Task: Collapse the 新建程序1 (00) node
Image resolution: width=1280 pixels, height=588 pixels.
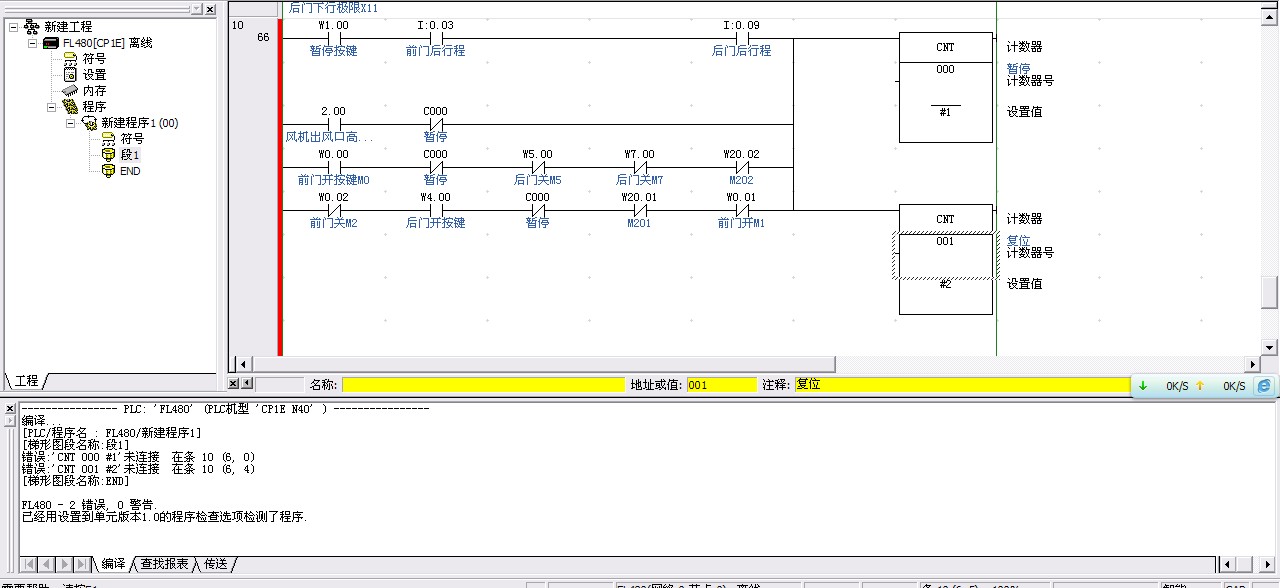Action: tap(70, 123)
